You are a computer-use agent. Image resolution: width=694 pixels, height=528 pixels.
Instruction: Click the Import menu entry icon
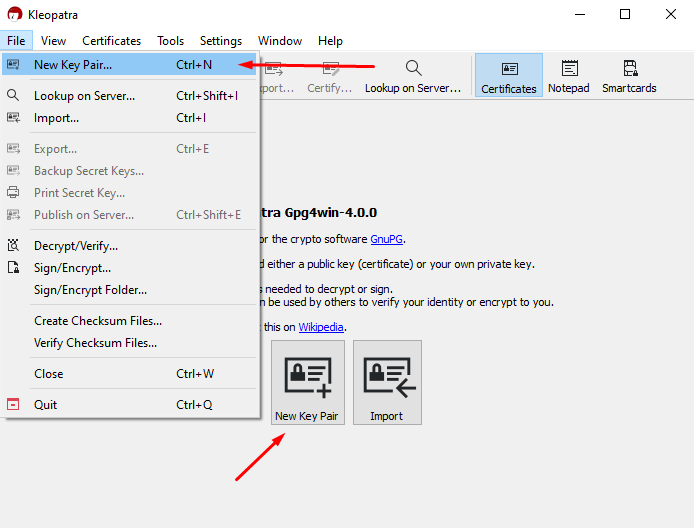(x=13, y=118)
